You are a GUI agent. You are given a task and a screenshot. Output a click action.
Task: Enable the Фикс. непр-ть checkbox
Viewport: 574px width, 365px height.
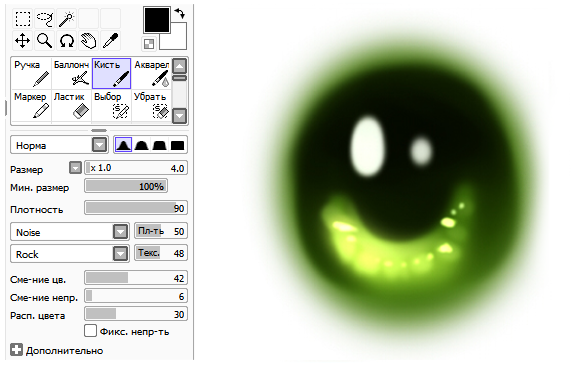(x=90, y=331)
